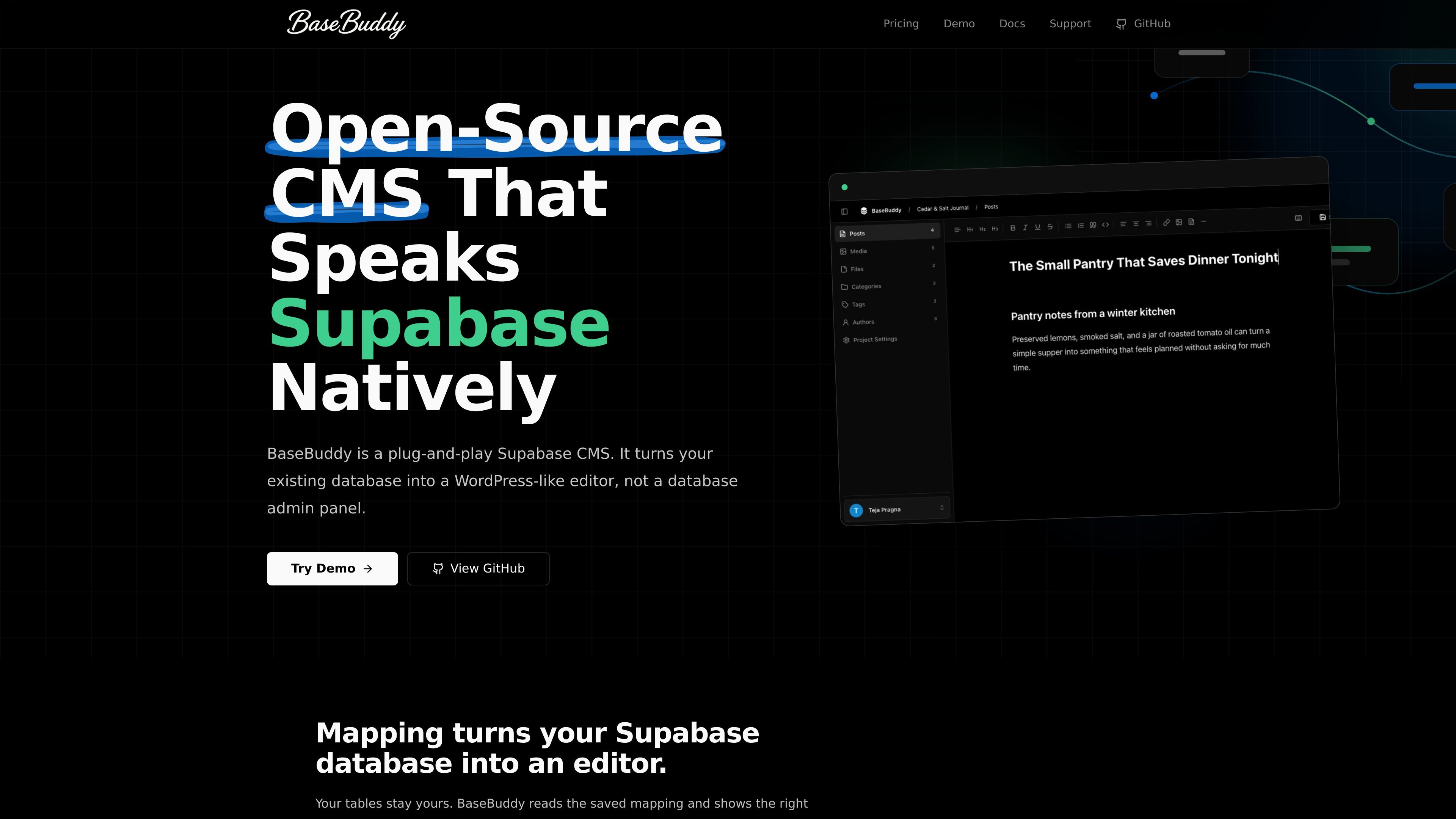Open the Teja Pragna account switcher
The width and height of the screenshot is (1456, 819).
(x=897, y=509)
